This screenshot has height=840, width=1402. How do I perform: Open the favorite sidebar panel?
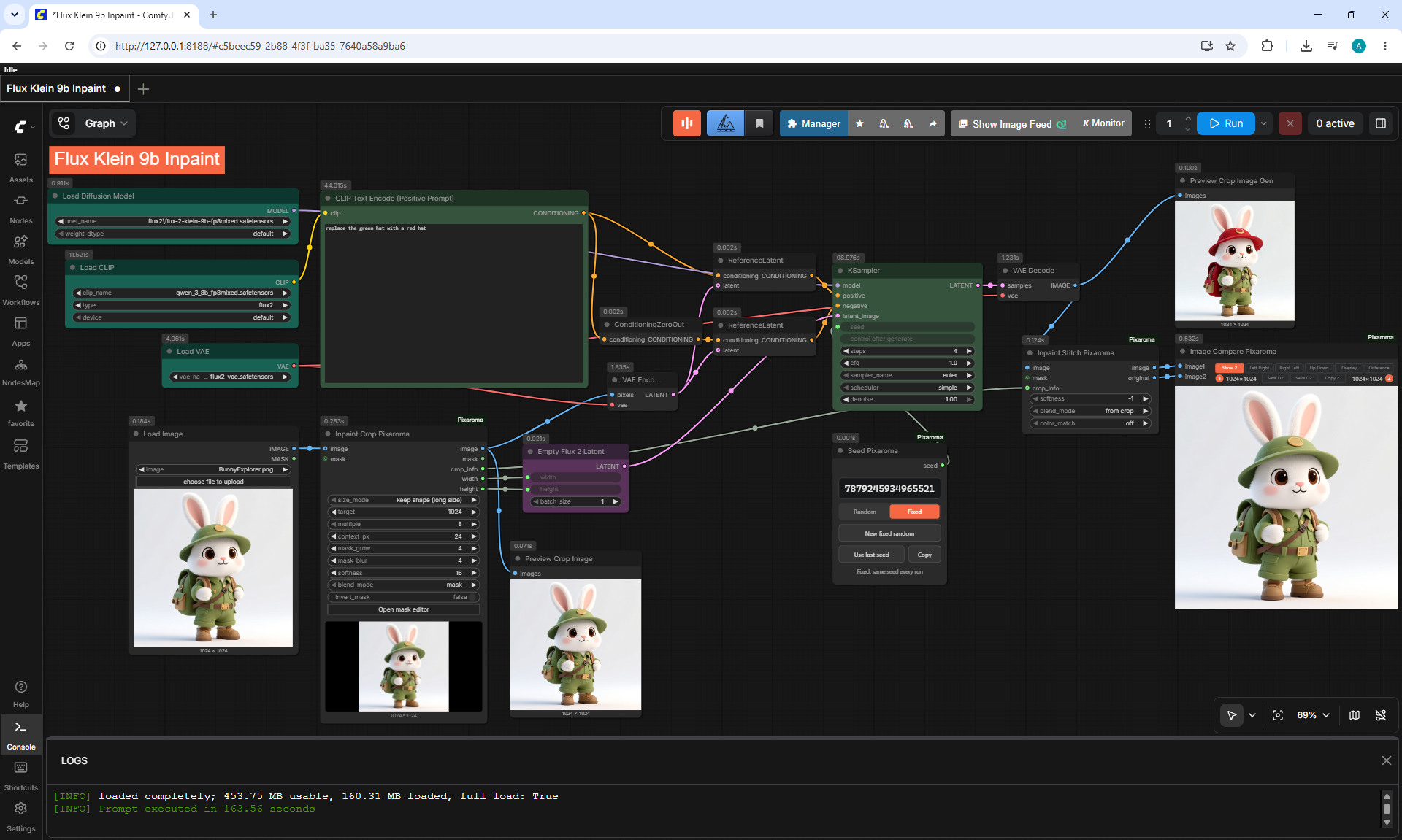pyautogui.click(x=21, y=412)
